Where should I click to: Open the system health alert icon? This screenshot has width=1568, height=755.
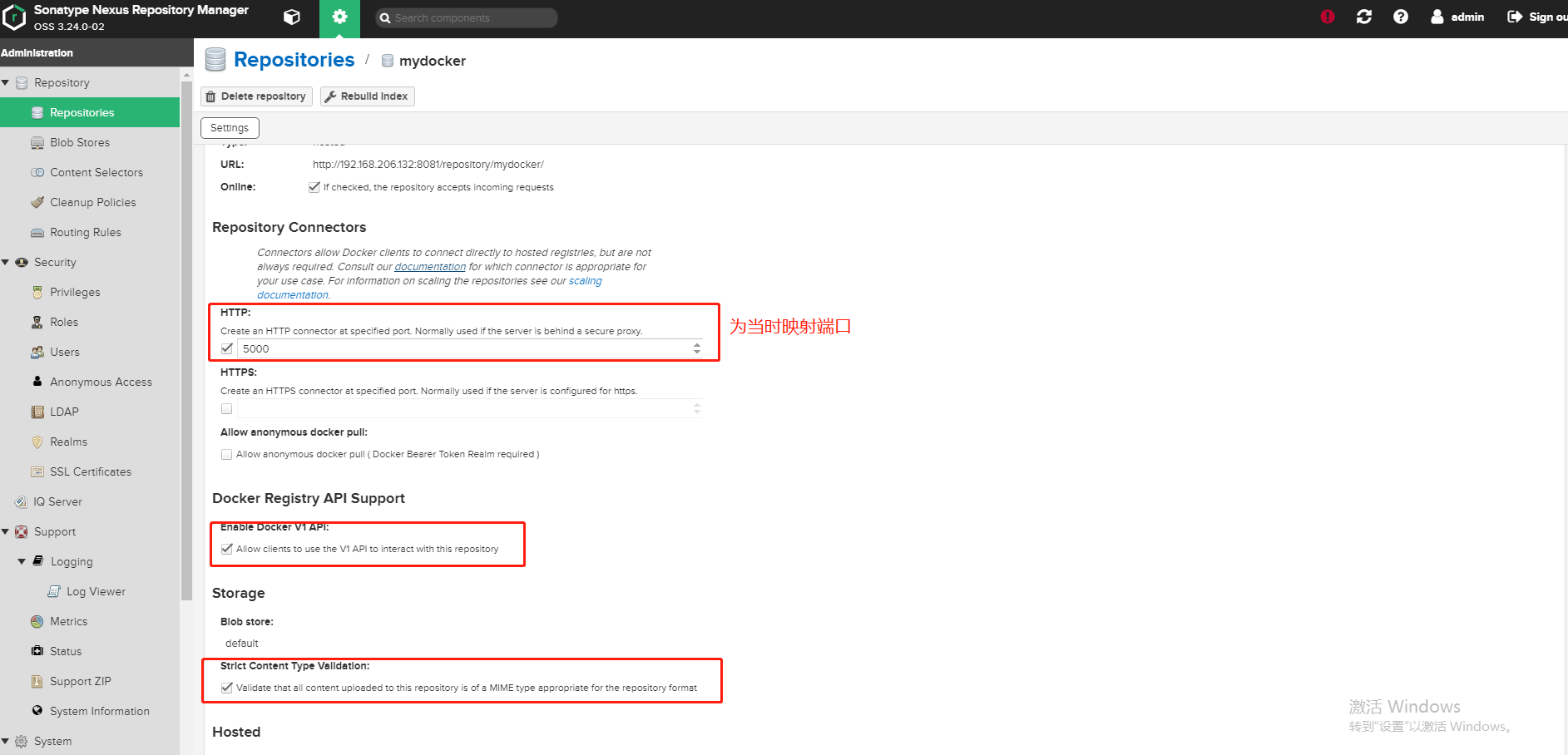(x=1326, y=16)
